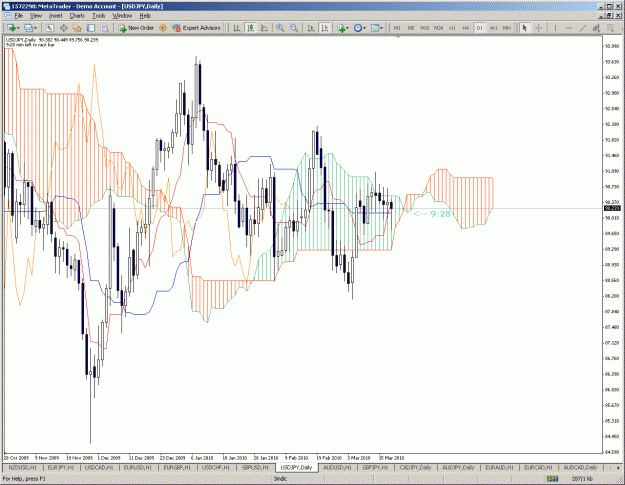Image resolution: width=625 pixels, height=485 pixels.
Task: Open the MetaEditor icon
Action: pyautogui.click(x=163, y=28)
